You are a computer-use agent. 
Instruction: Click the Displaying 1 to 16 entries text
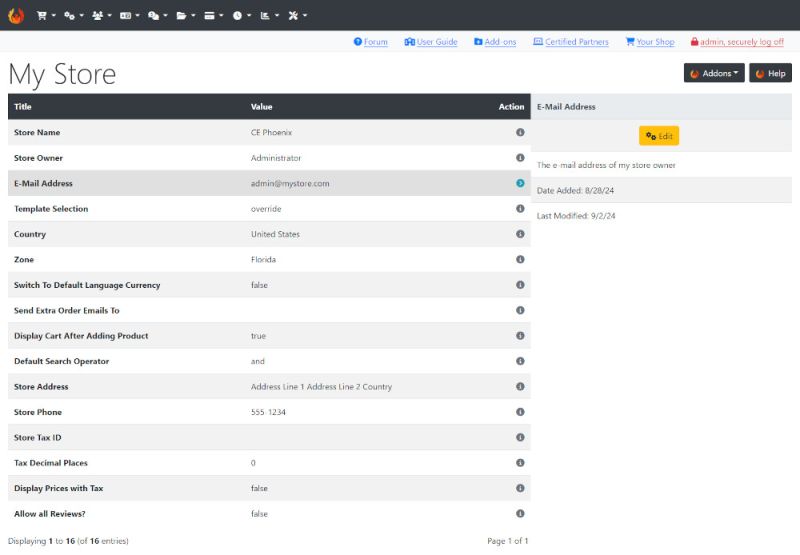point(68,541)
